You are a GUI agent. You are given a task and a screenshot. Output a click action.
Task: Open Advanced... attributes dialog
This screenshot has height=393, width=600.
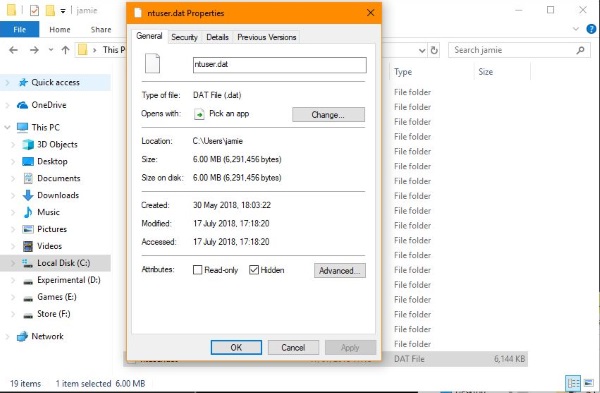point(340,271)
